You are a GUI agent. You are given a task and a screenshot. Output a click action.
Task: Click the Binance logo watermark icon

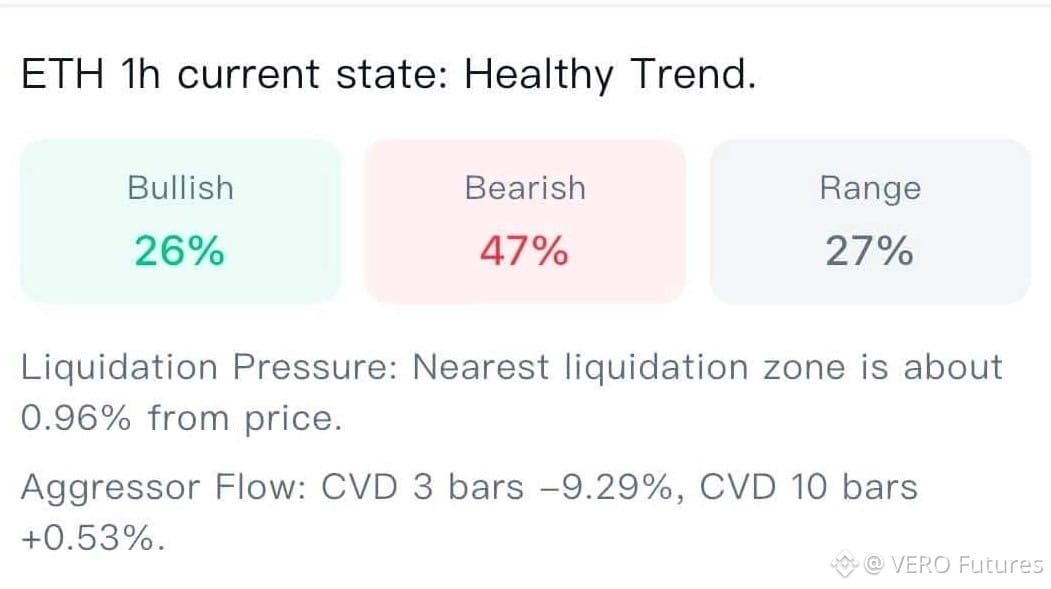[x=845, y=564]
